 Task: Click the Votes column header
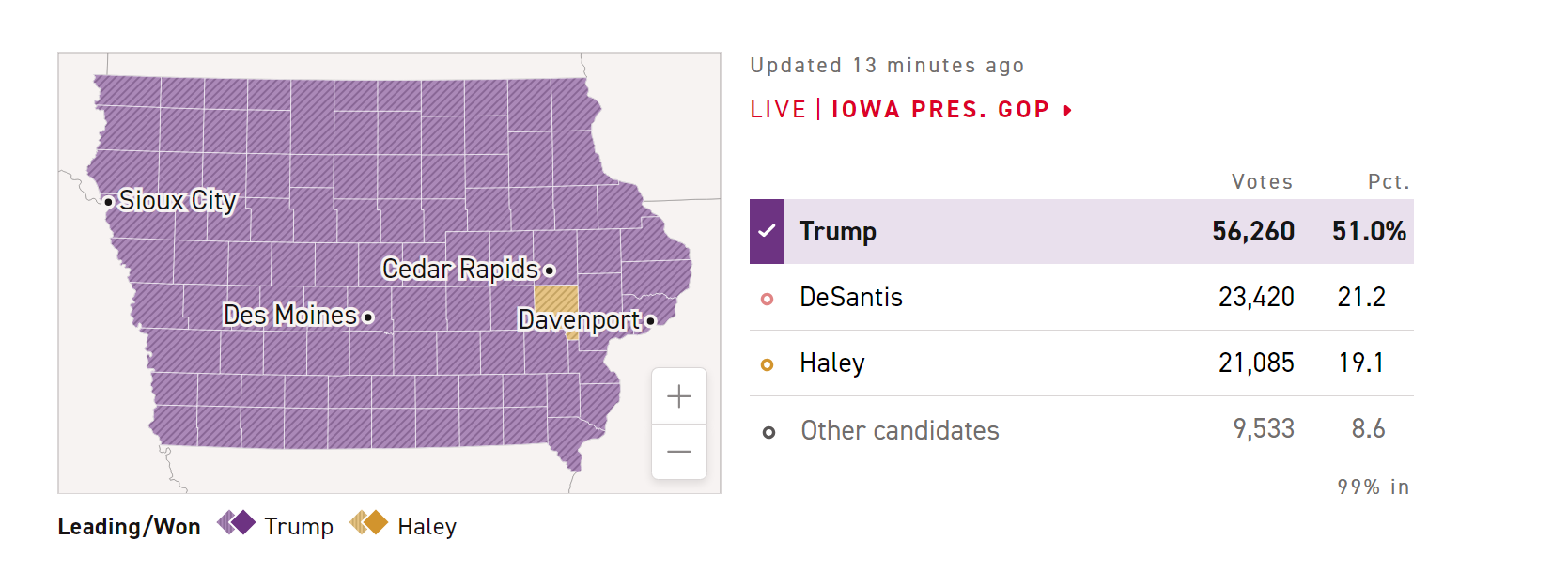(1262, 182)
